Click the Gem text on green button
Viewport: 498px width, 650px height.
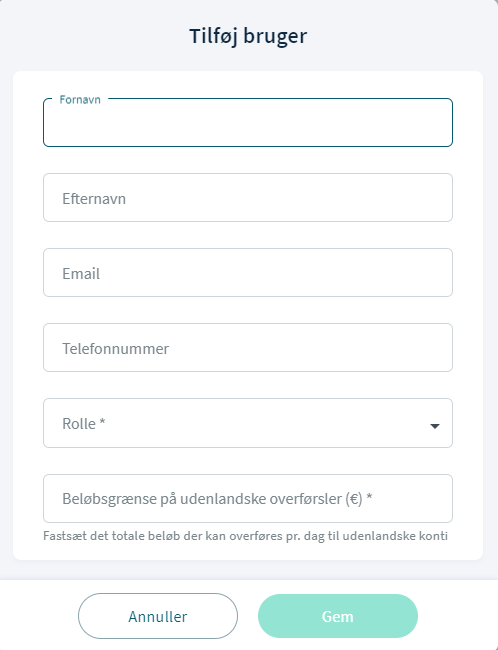338,616
